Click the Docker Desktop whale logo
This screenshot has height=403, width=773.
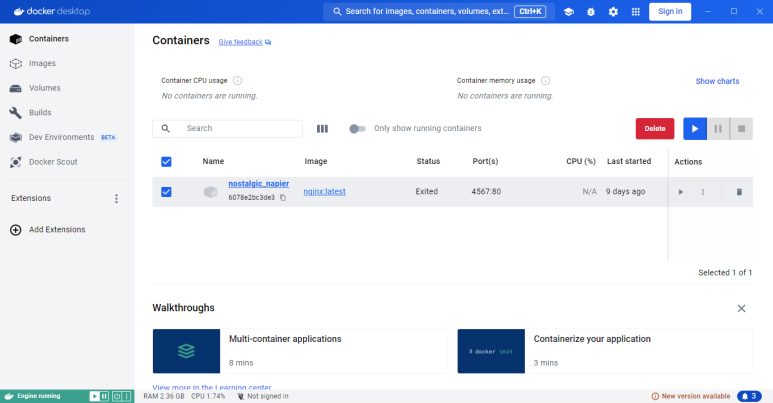tap(19, 11)
